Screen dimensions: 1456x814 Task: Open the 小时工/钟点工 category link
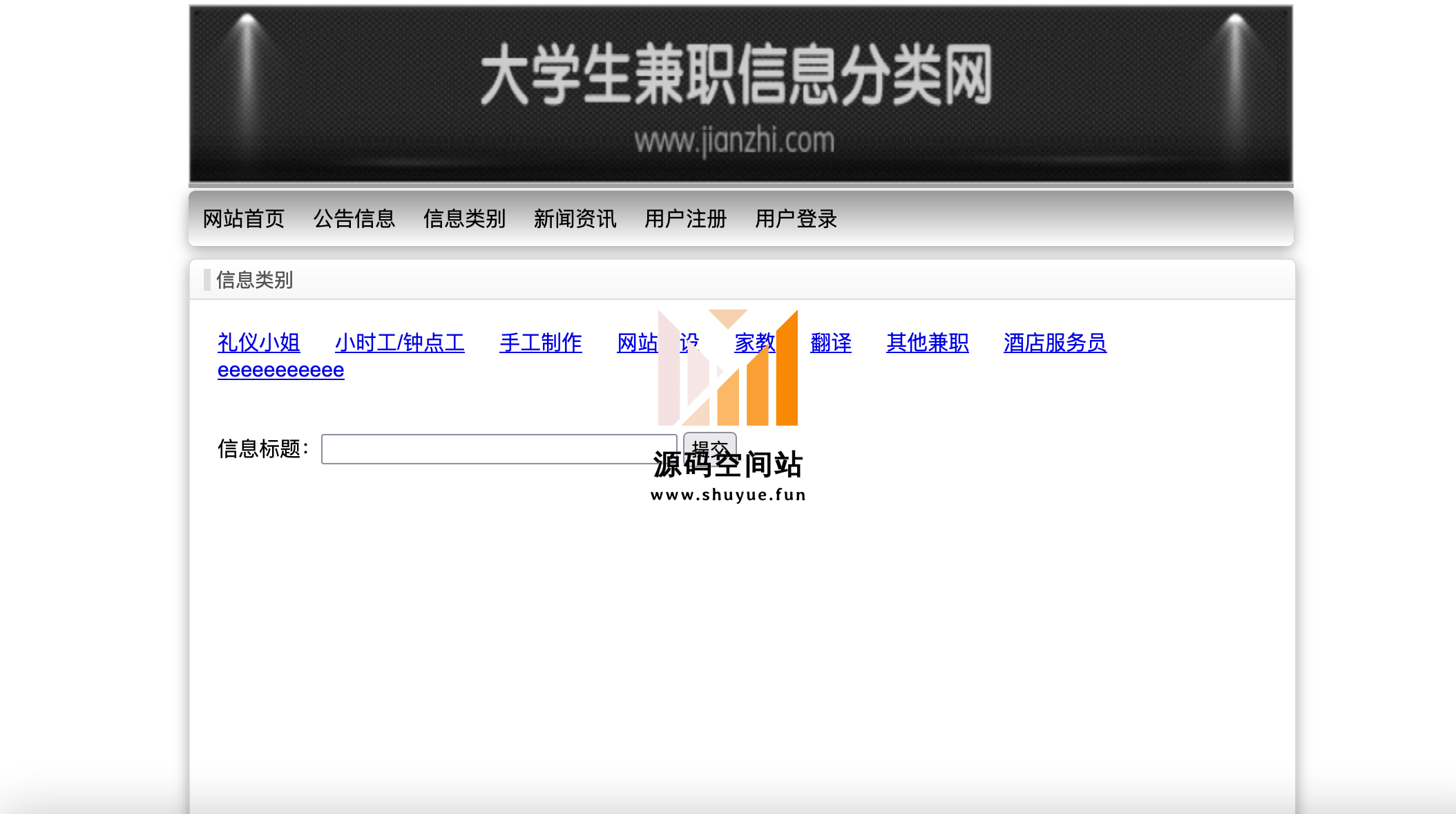400,343
